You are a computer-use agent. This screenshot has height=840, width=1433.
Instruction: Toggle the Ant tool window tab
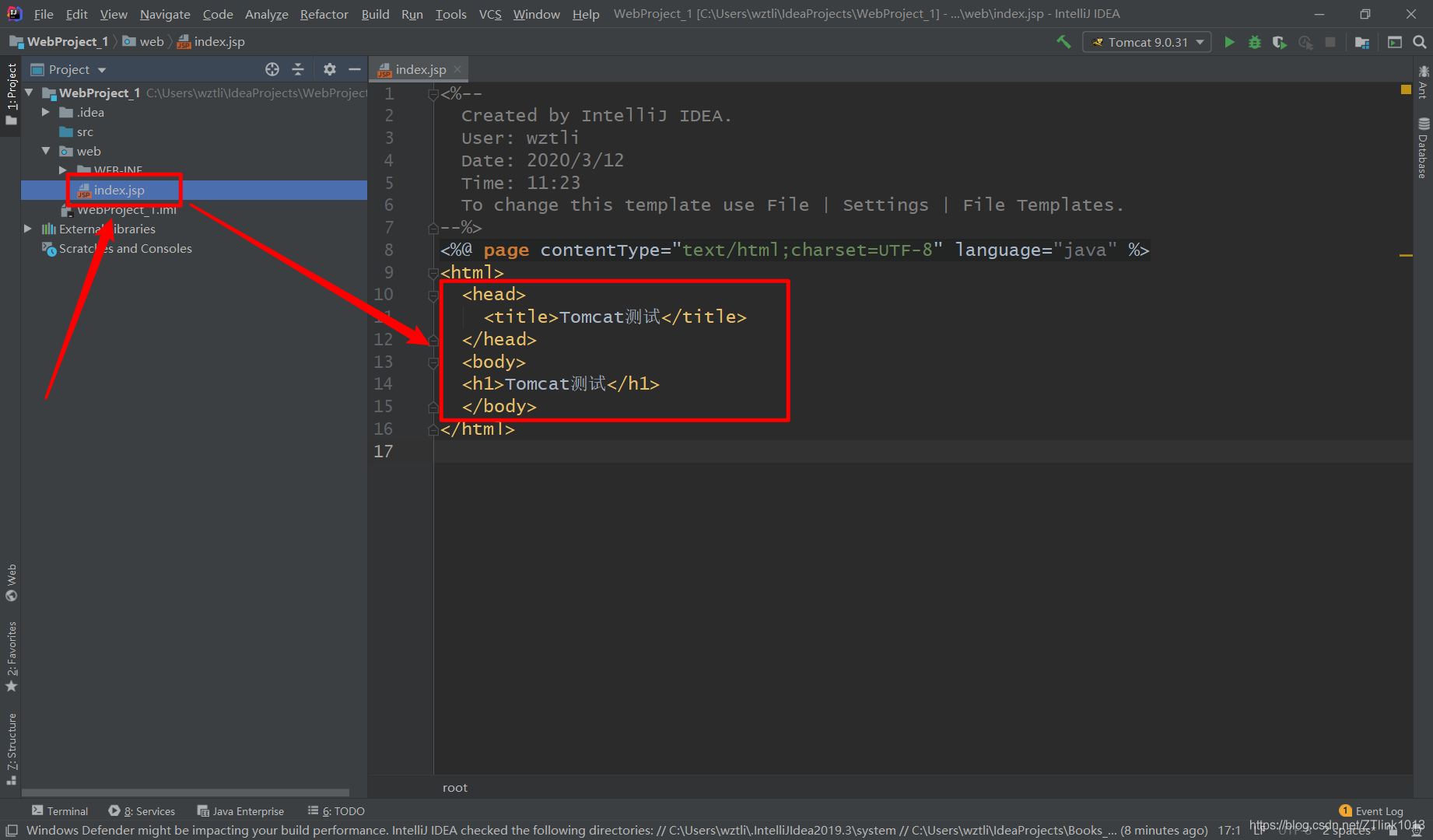click(1423, 82)
